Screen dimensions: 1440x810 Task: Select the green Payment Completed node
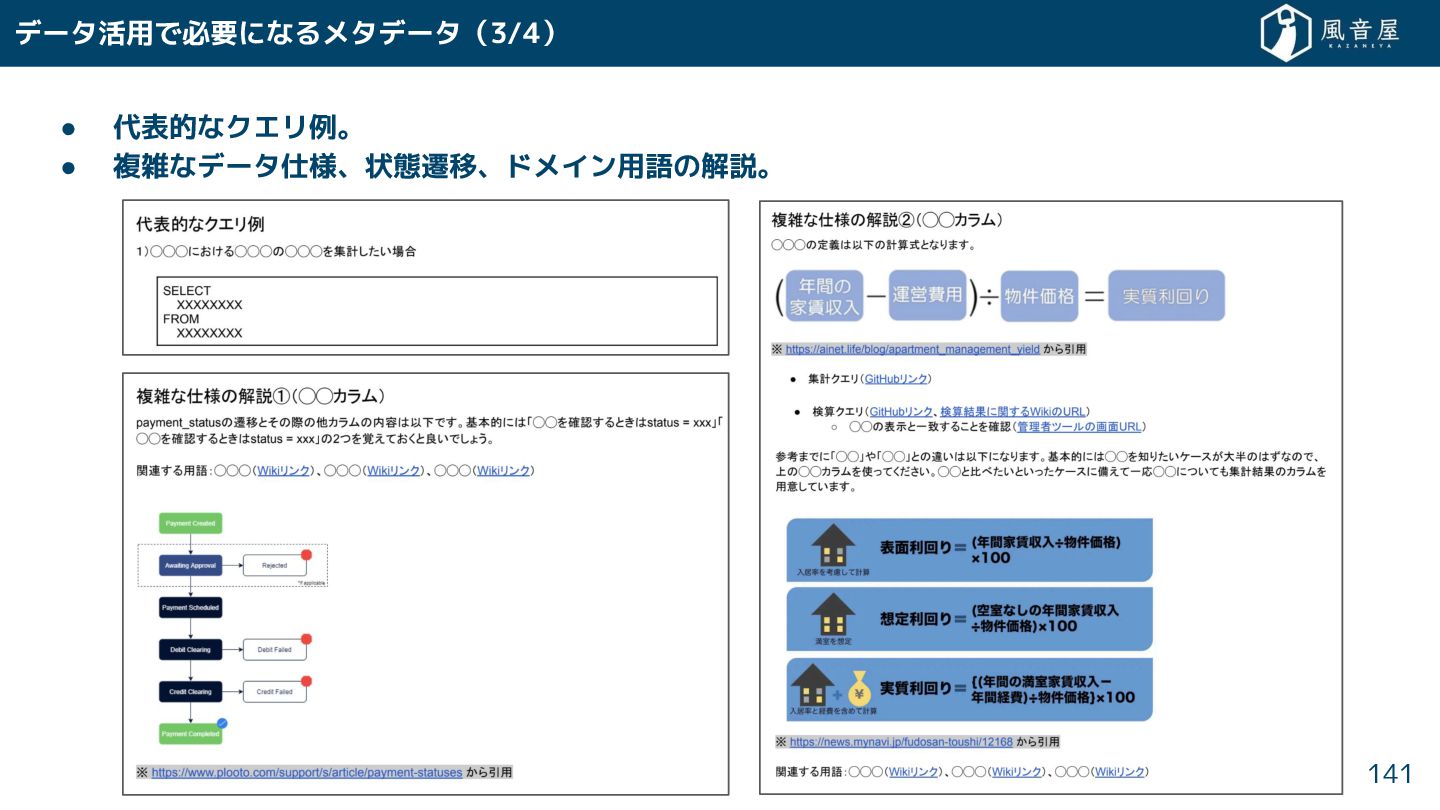(190, 734)
